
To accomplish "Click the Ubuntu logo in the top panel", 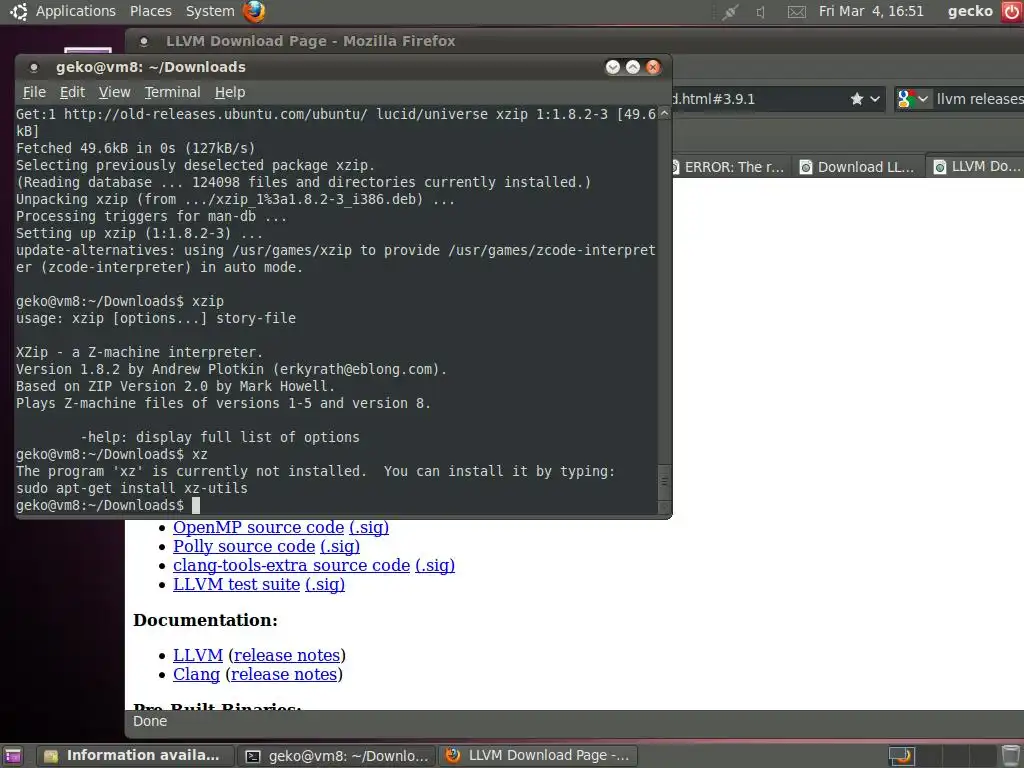I will pos(19,11).
